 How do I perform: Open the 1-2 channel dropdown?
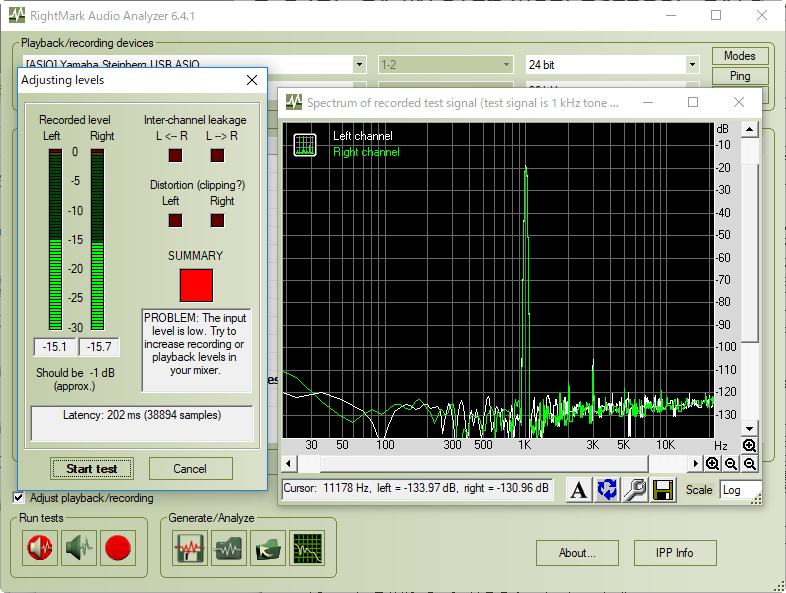pyautogui.click(x=506, y=65)
